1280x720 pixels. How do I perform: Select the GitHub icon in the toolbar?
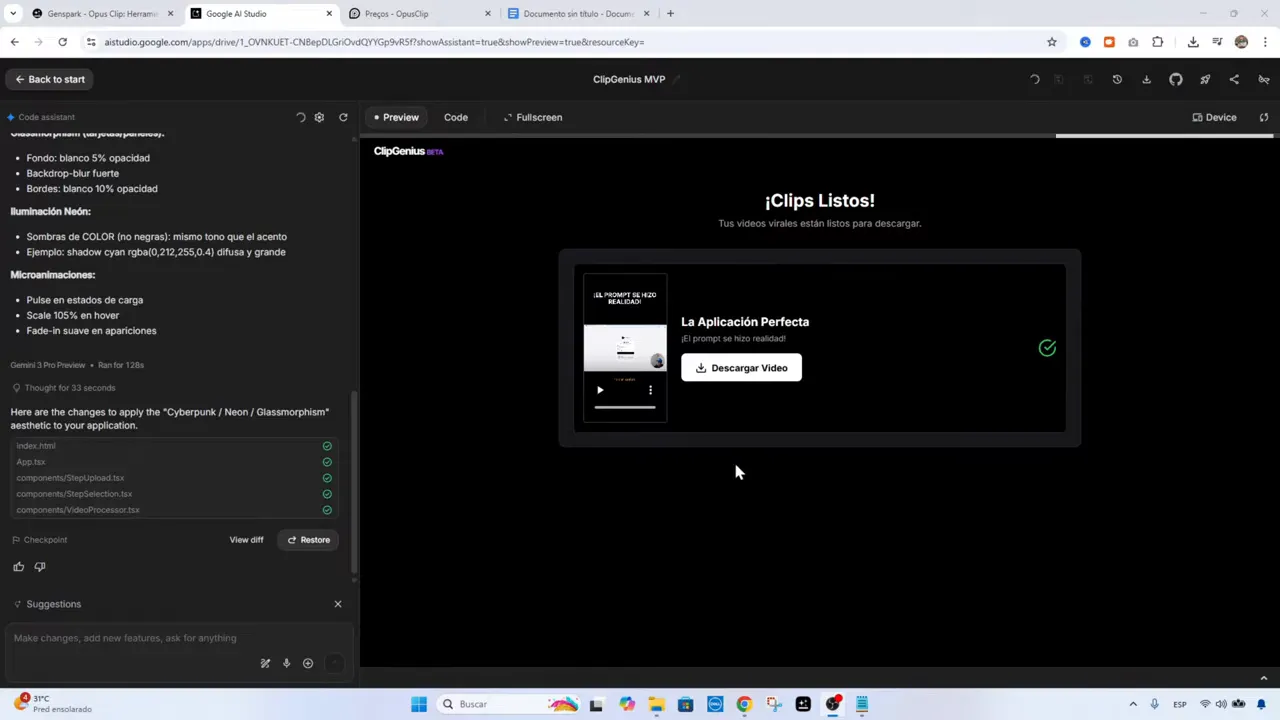coord(1175,79)
